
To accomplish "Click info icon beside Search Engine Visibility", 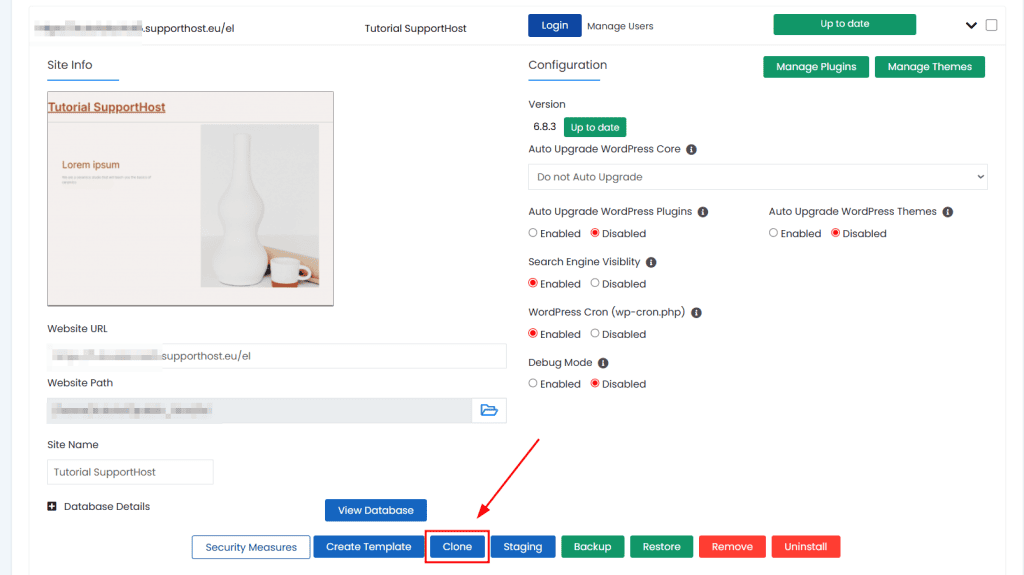I will click(651, 262).
